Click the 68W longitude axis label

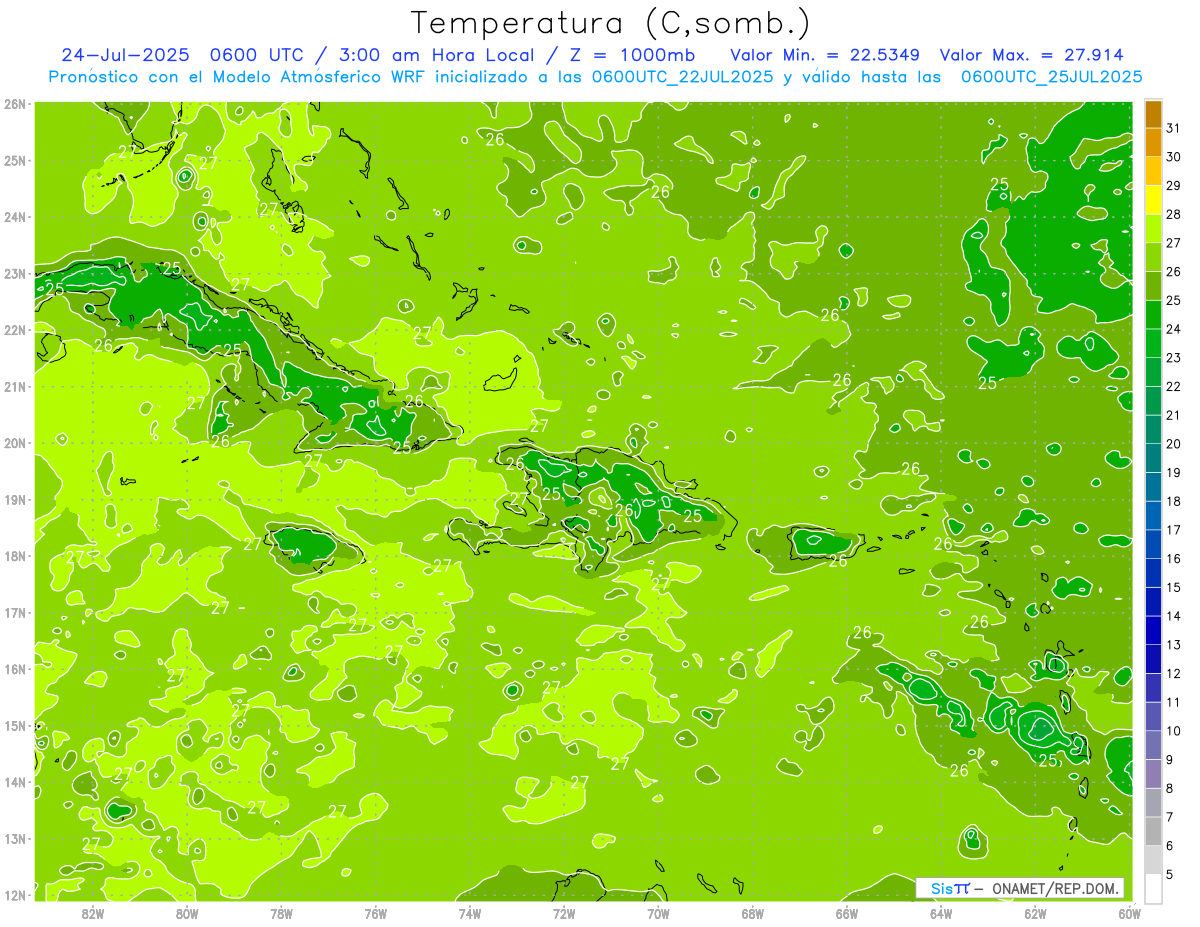[x=753, y=913]
